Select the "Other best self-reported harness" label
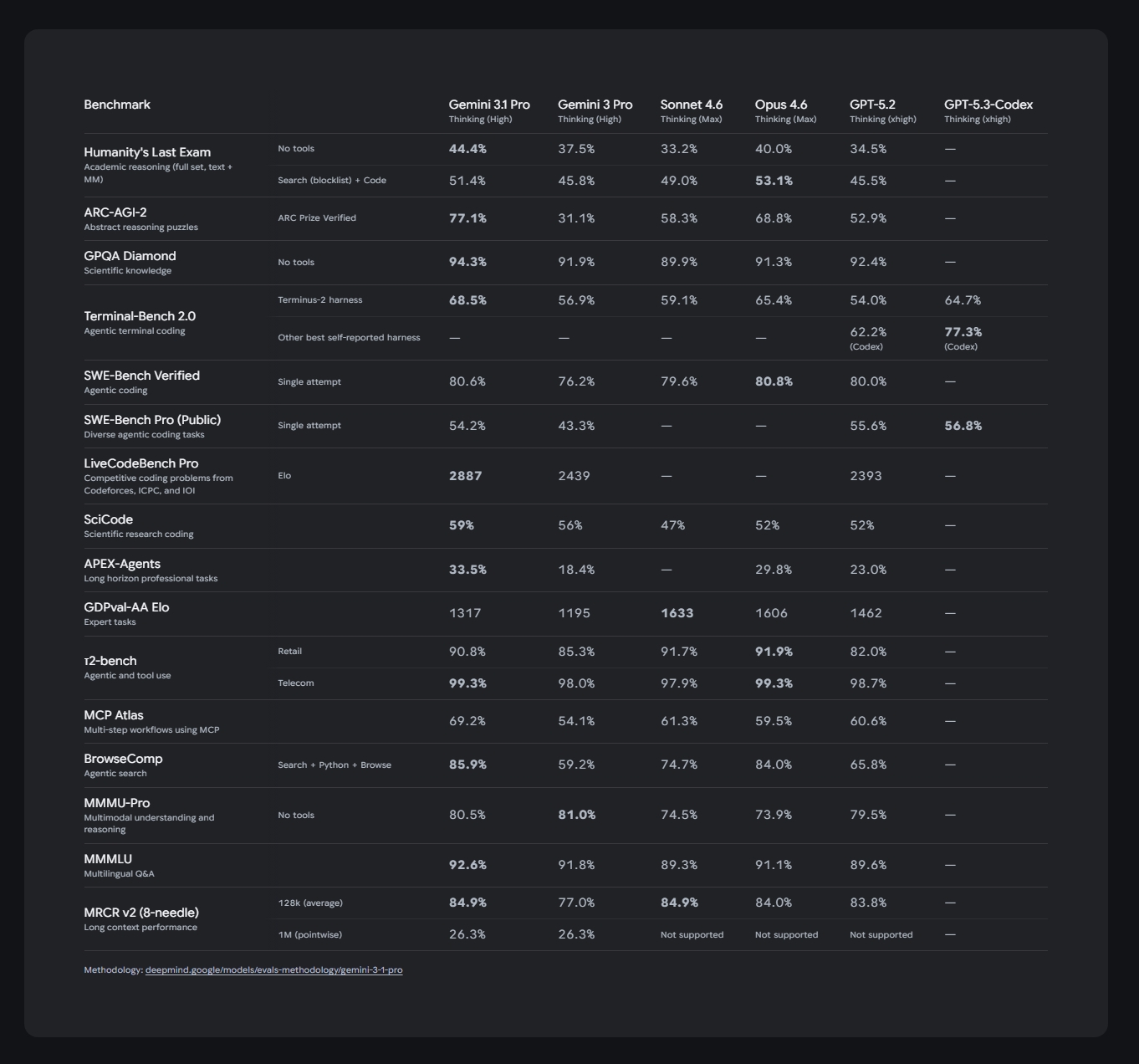 [x=349, y=338]
